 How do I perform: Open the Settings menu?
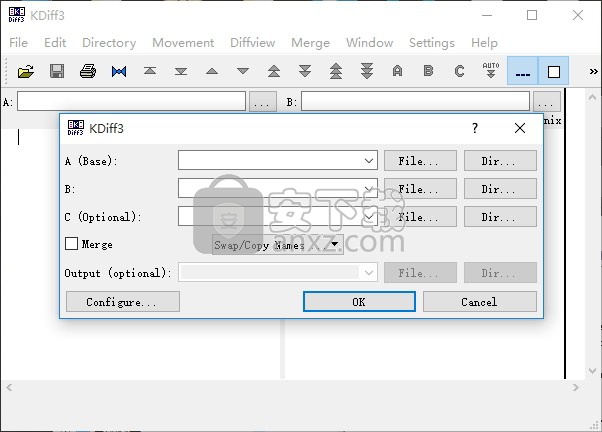click(432, 43)
